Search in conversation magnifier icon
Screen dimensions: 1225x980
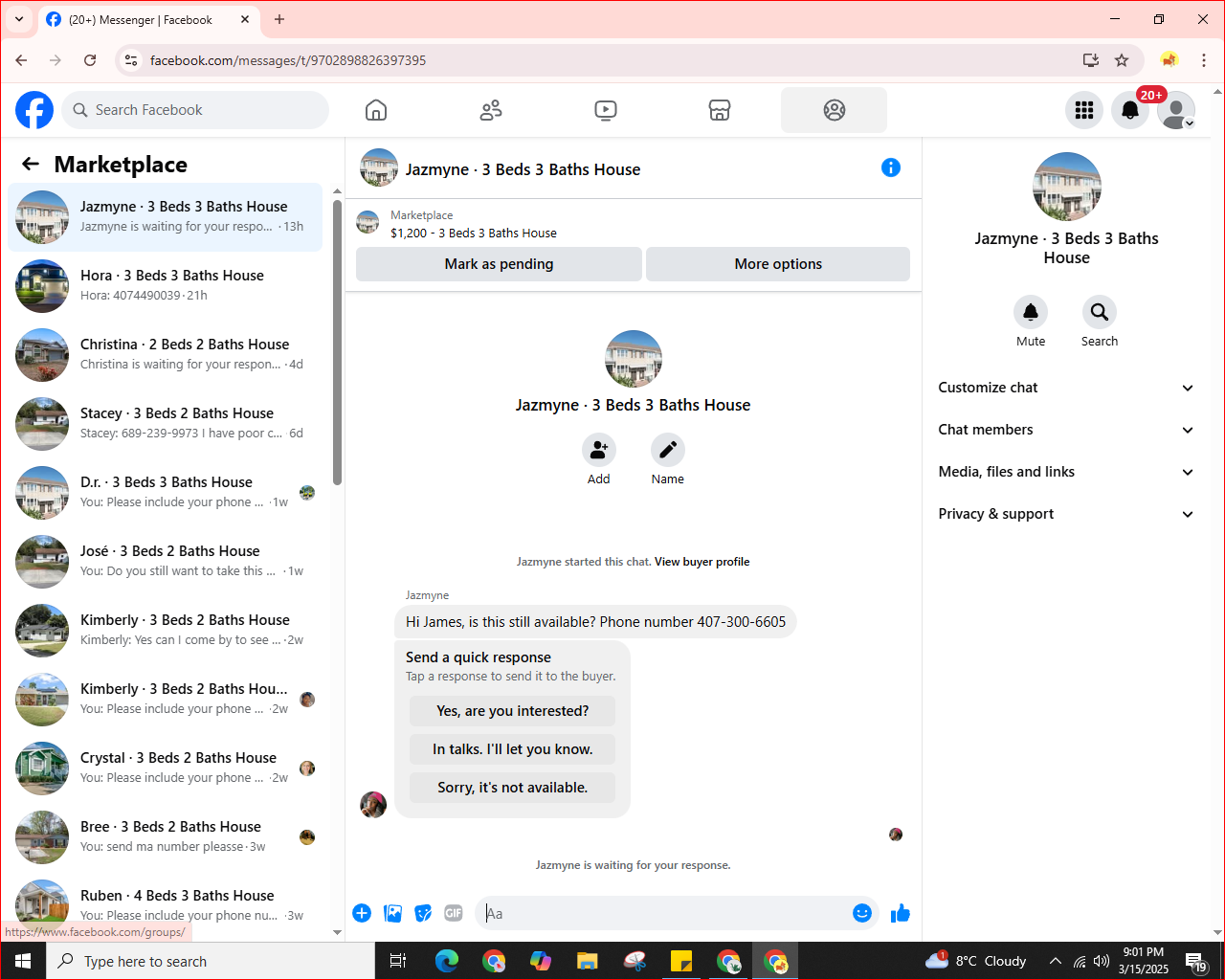(x=1100, y=312)
